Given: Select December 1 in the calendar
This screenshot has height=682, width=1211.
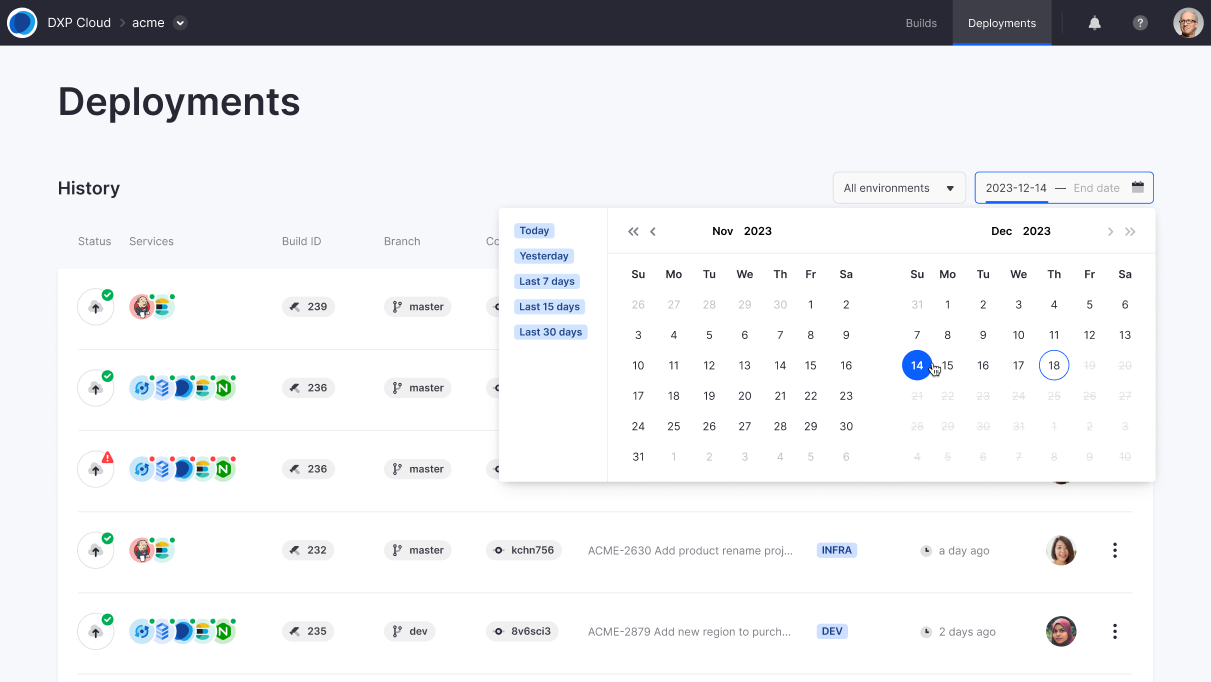Looking at the screenshot, I should coord(948,305).
